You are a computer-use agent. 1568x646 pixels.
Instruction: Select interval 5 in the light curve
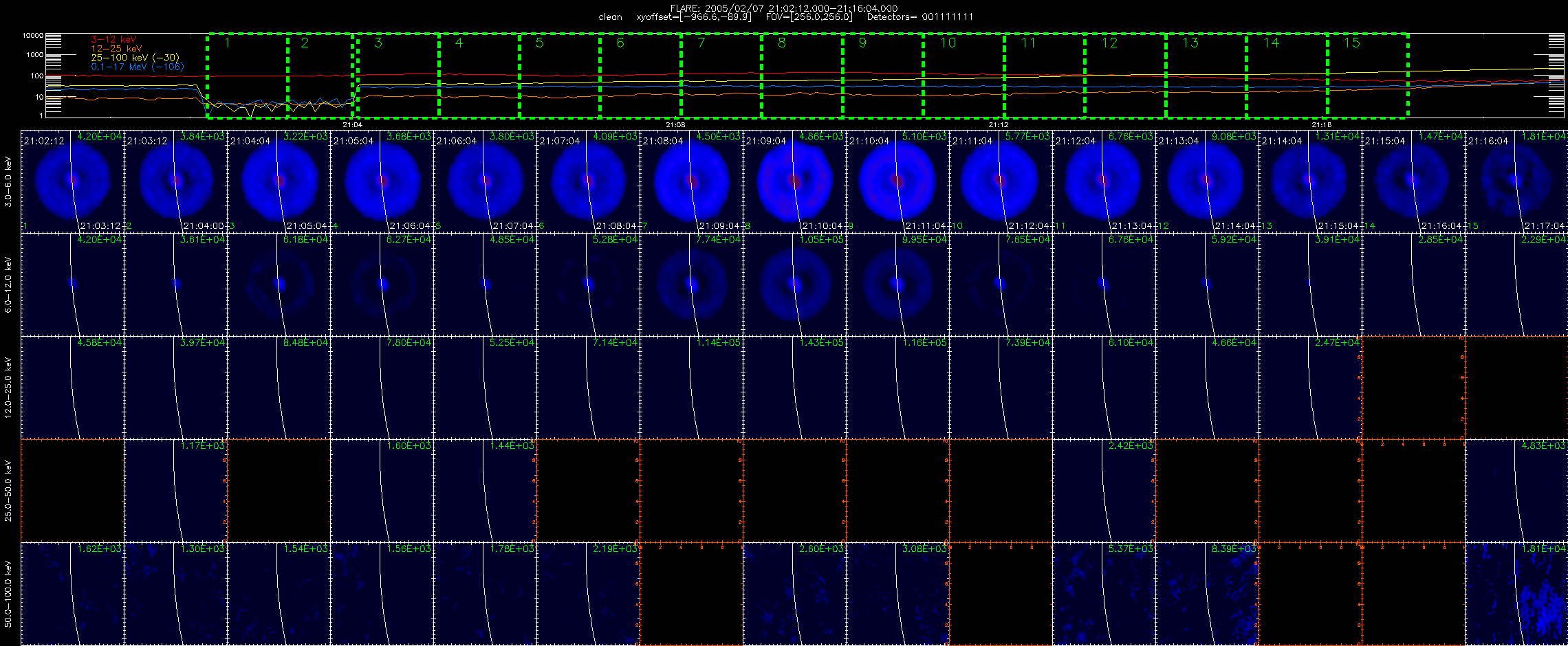559,75
